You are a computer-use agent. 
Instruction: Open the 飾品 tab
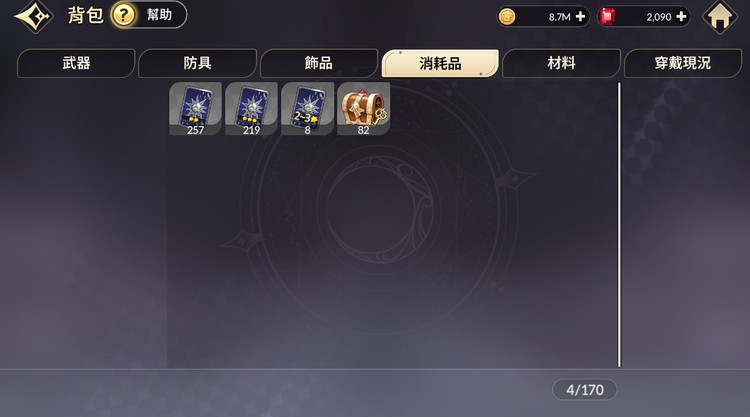point(319,63)
